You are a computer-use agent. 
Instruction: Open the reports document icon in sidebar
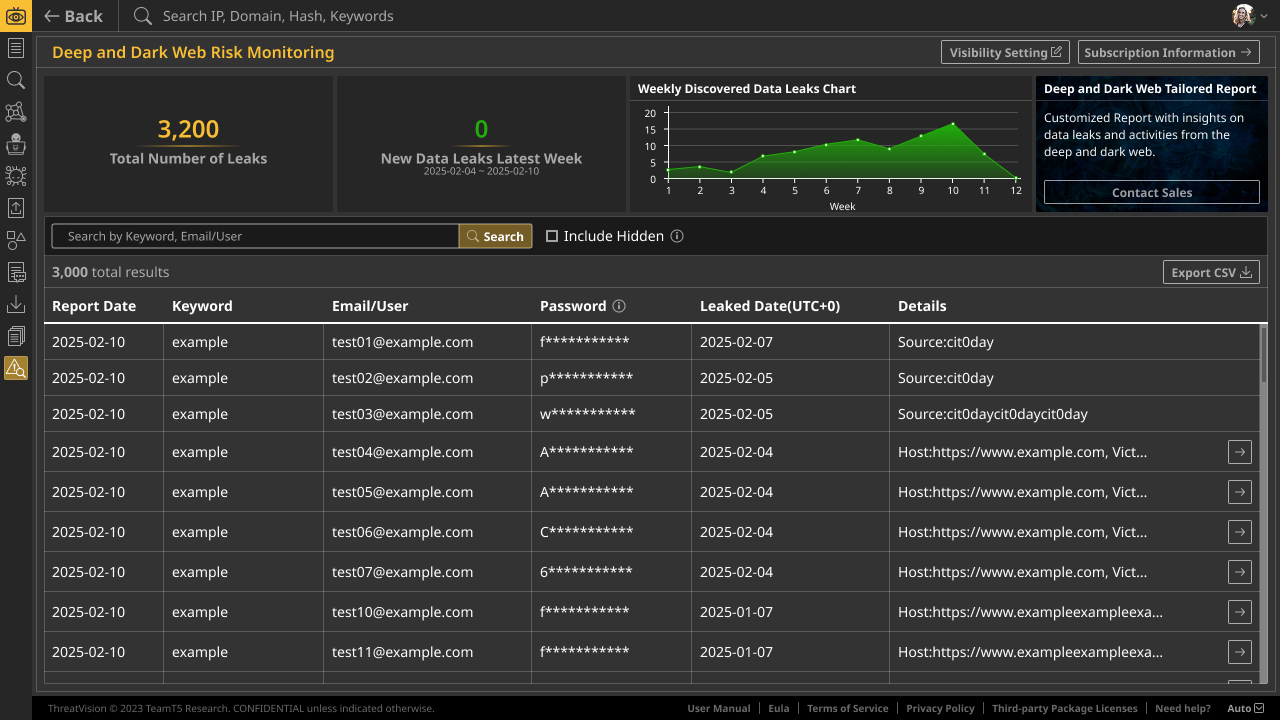point(15,48)
